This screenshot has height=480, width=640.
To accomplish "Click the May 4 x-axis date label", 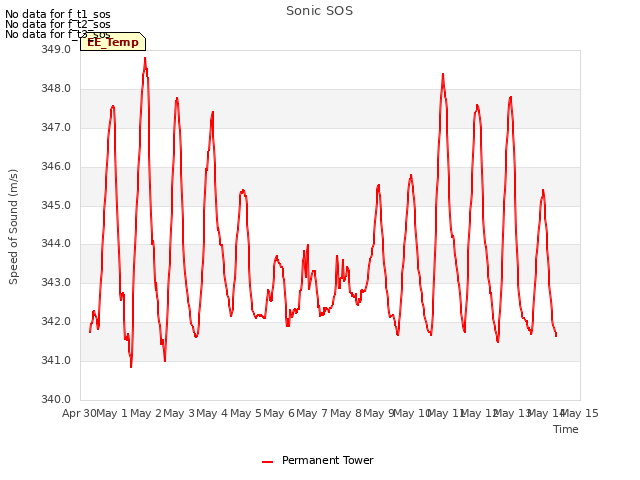I will click(212, 413).
